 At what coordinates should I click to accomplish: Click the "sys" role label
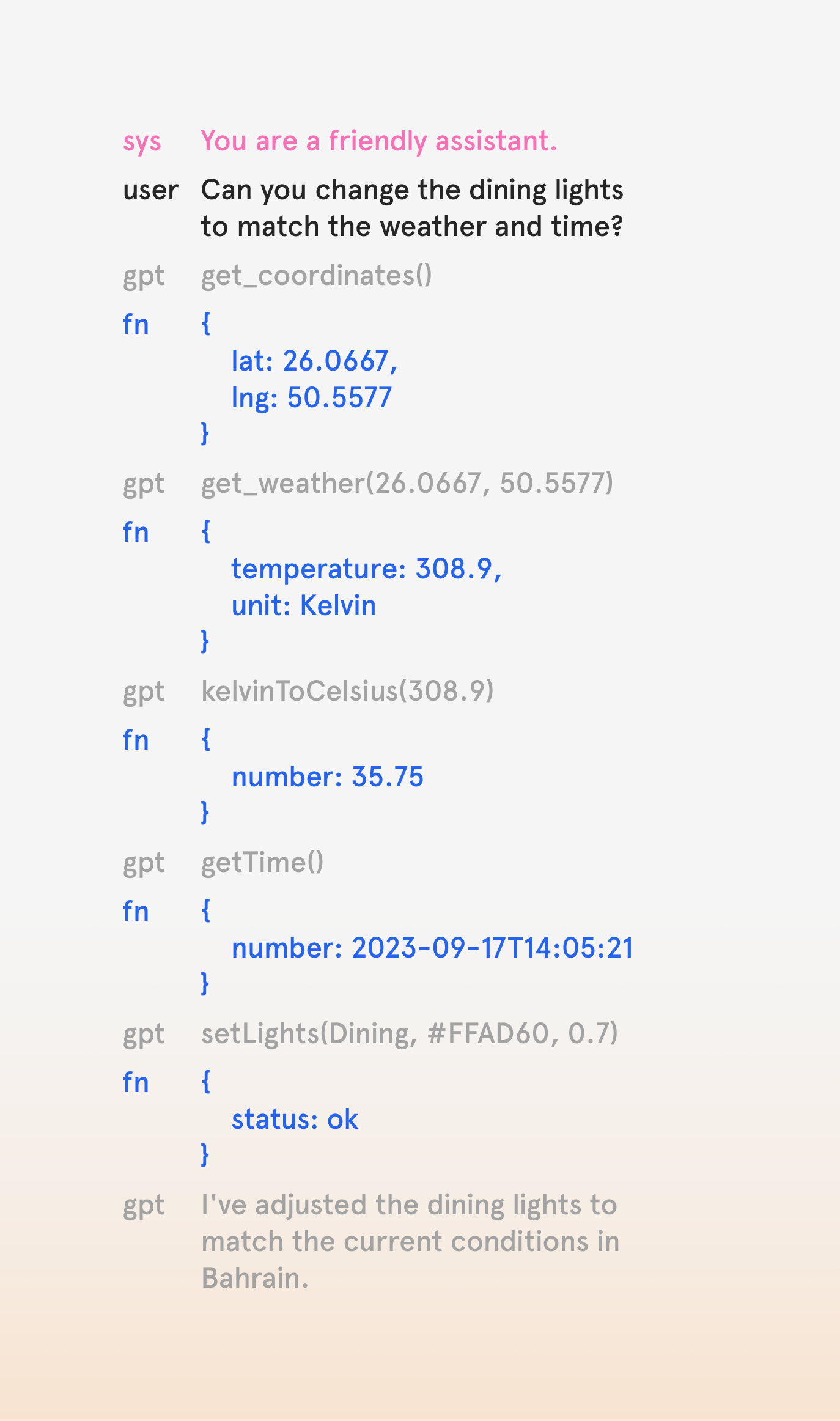click(x=142, y=142)
